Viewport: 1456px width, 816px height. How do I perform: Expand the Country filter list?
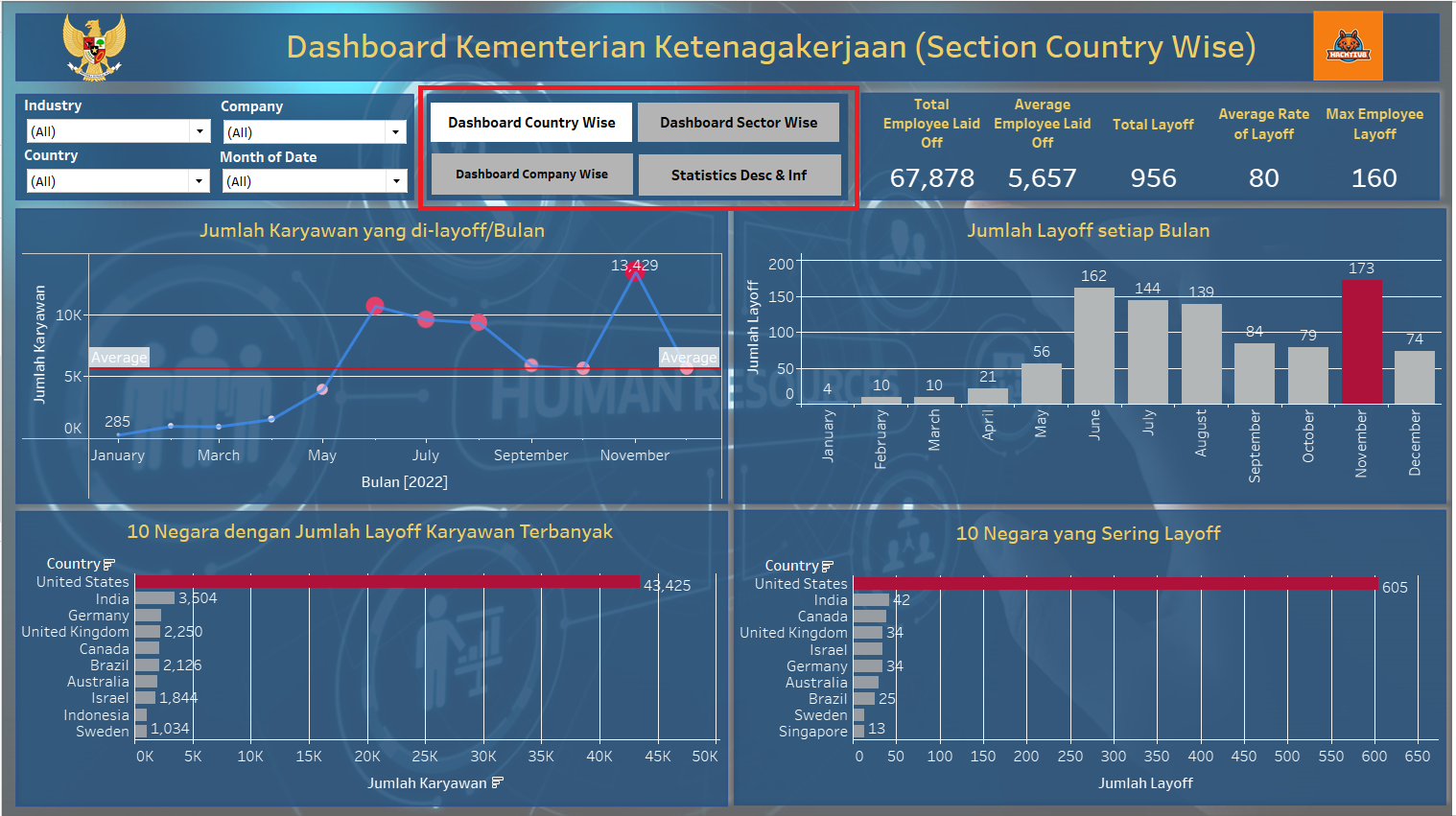coord(200,180)
